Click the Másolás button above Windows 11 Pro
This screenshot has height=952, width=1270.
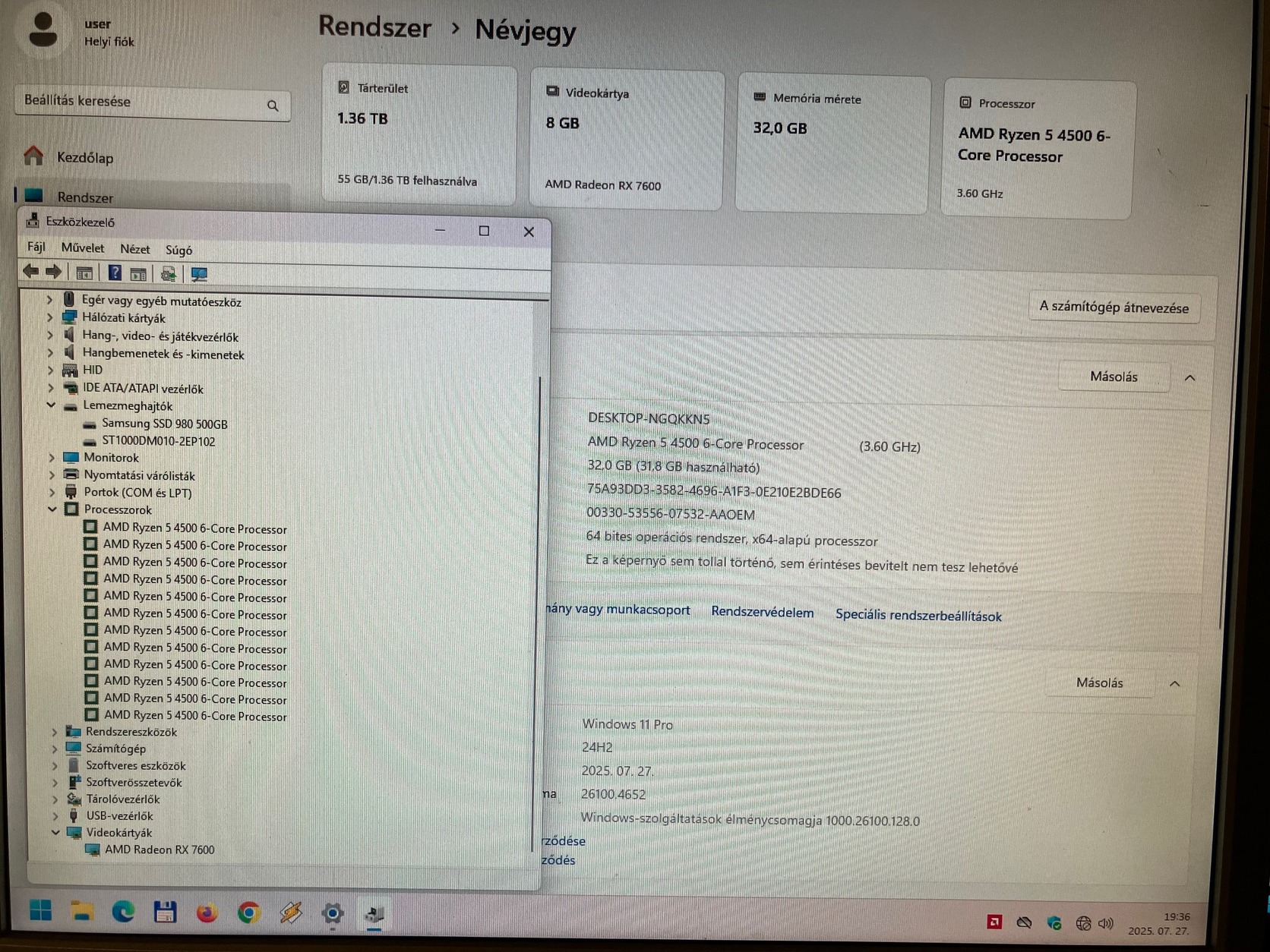pos(1099,682)
